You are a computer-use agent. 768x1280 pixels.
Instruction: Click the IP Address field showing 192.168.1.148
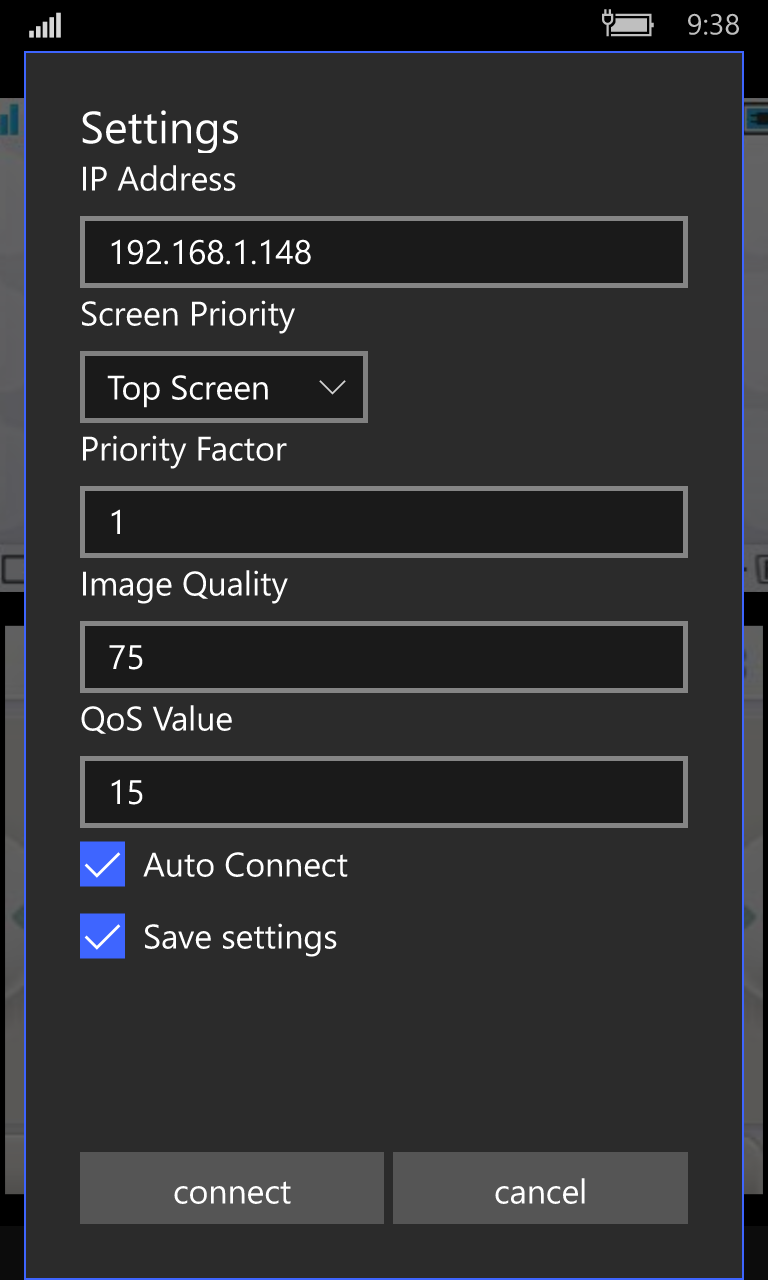pyautogui.click(x=383, y=252)
